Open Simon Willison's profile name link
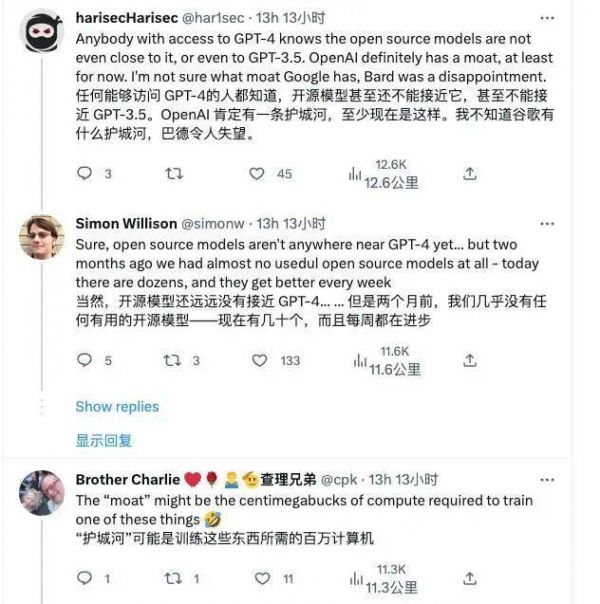This screenshot has height=604, width=600. pos(126,224)
